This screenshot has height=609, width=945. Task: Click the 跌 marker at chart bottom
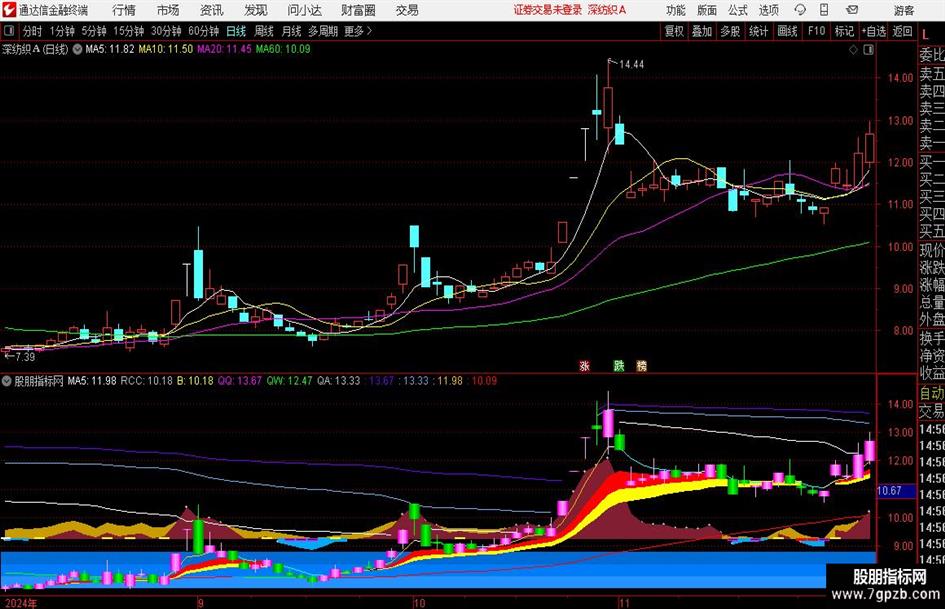click(619, 365)
